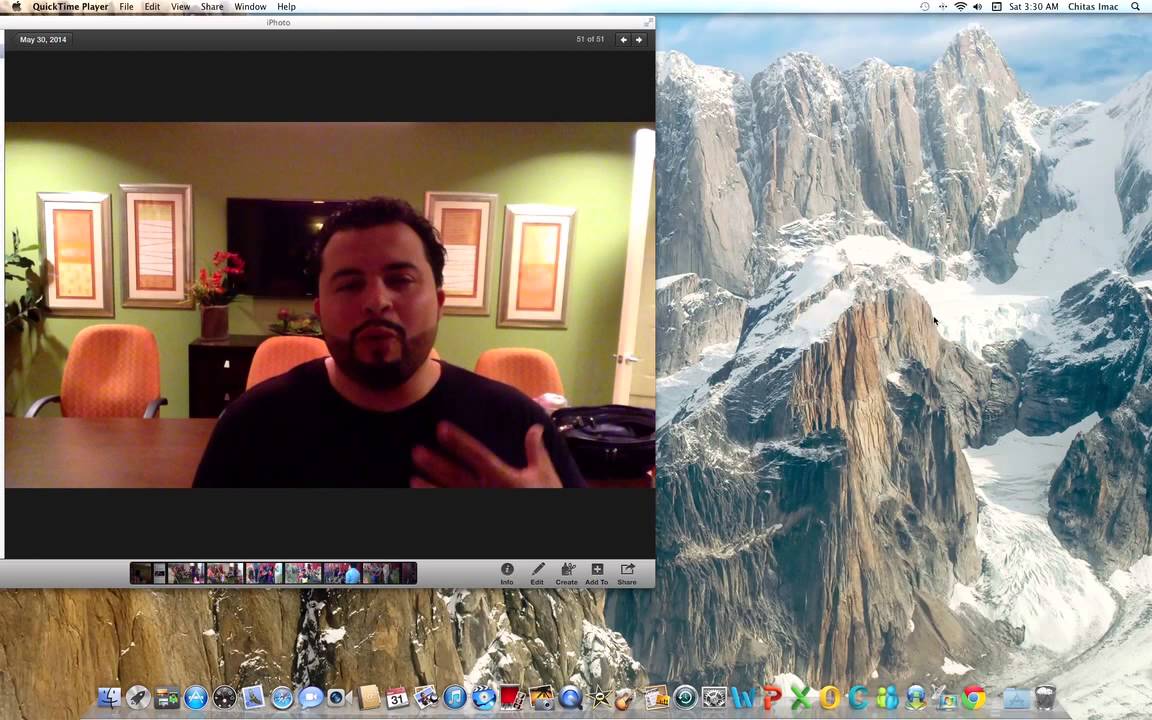
Task: Open the Chitas Imac user menu
Action: [x=1092, y=7]
